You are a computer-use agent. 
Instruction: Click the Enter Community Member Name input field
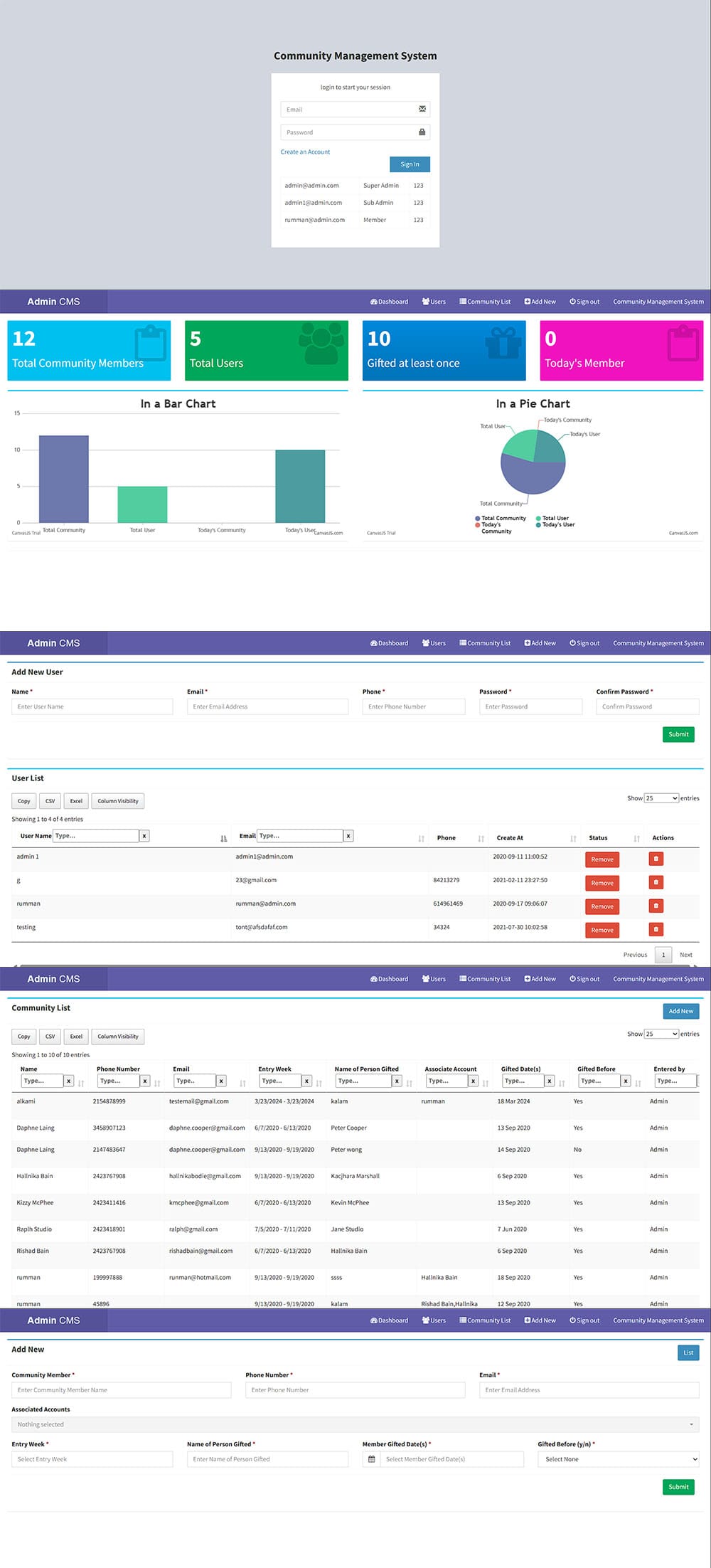tap(122, 1390)
